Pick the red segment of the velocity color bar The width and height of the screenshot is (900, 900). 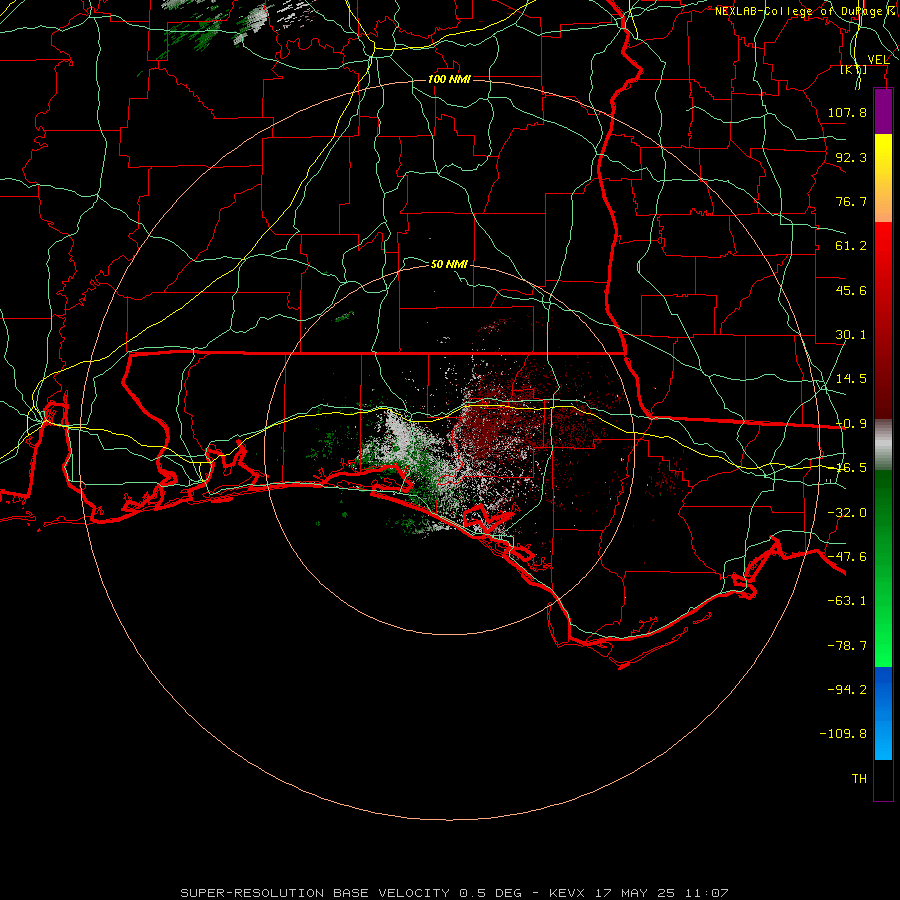click(x=883, y=320)
